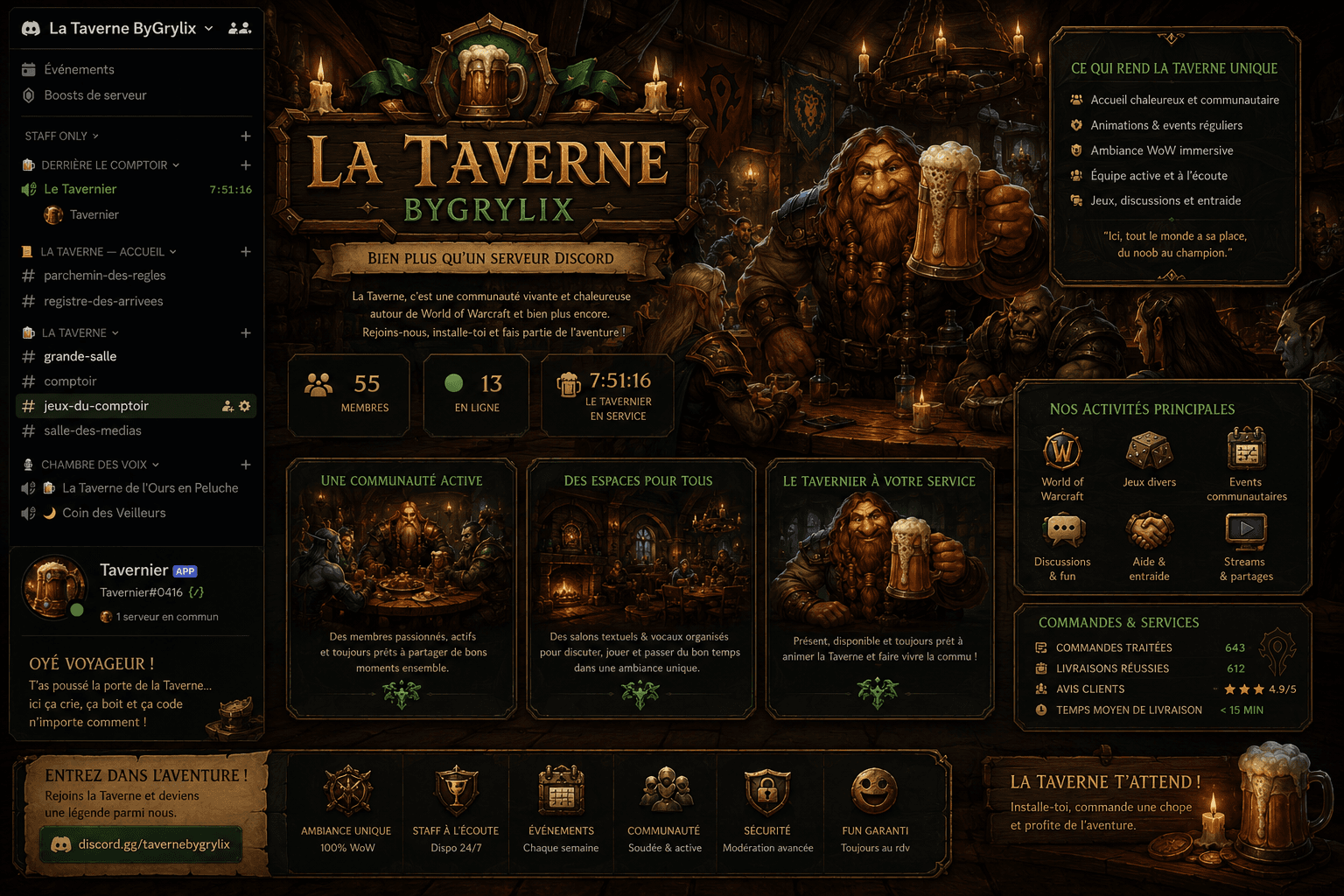1344x896 pixels.
Task: Click the 7:51:16 Tavernier en service box
Action: 607,395
